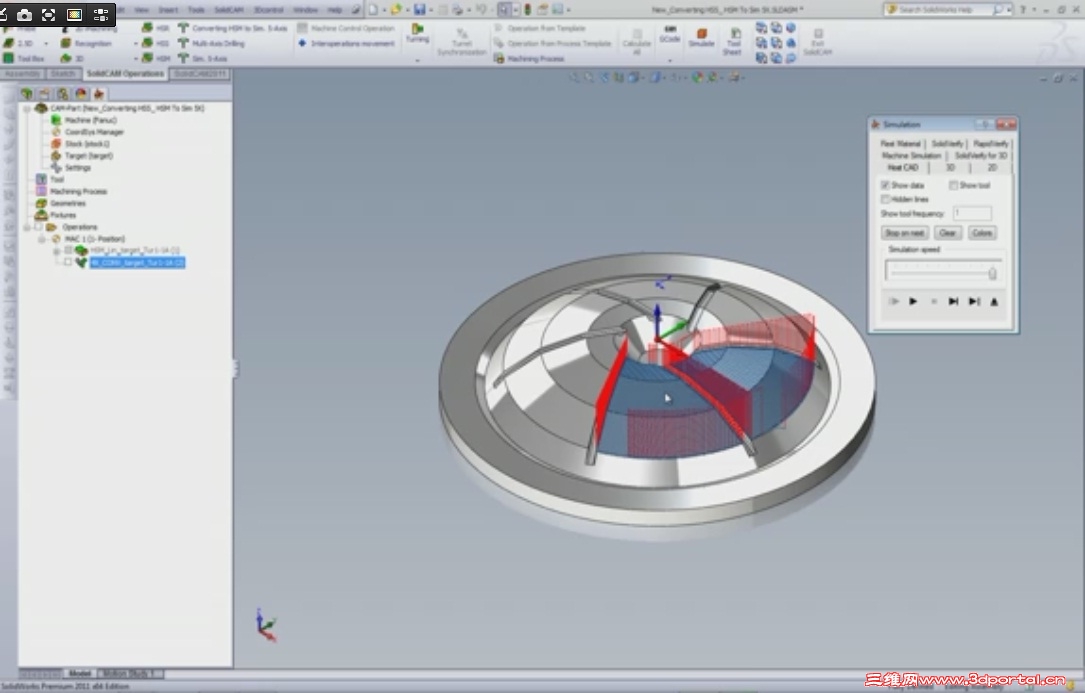The height and width of the screenshot is (693, 1085).
Task: Click Turret Synchronization icon
Action: (x=462, y=42)
